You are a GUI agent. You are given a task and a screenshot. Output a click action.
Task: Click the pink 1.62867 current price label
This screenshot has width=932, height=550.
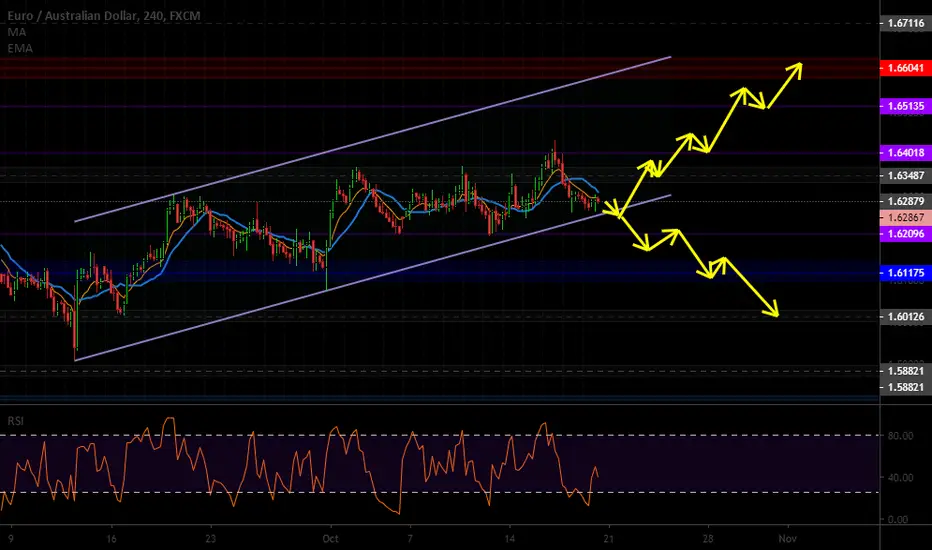point(906,218)
